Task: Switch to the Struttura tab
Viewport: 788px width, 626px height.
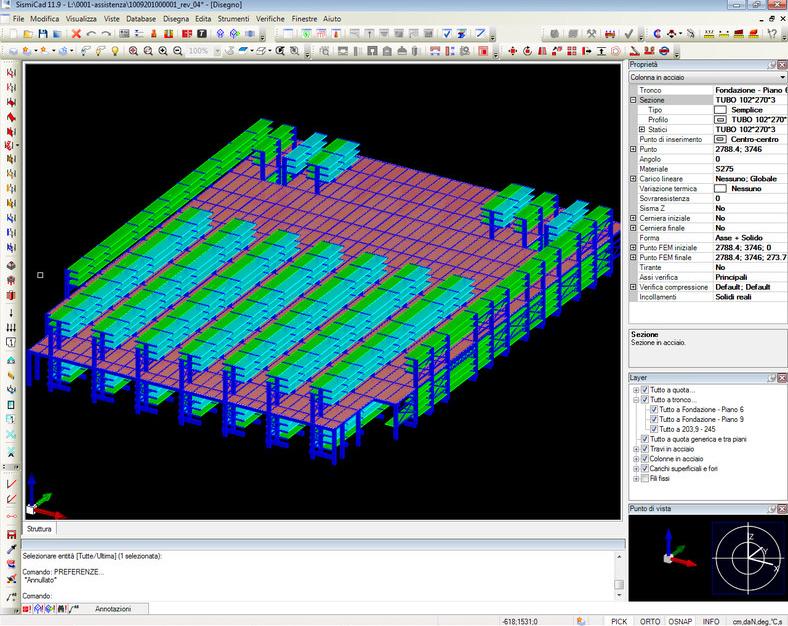Action: click(40, 528)
